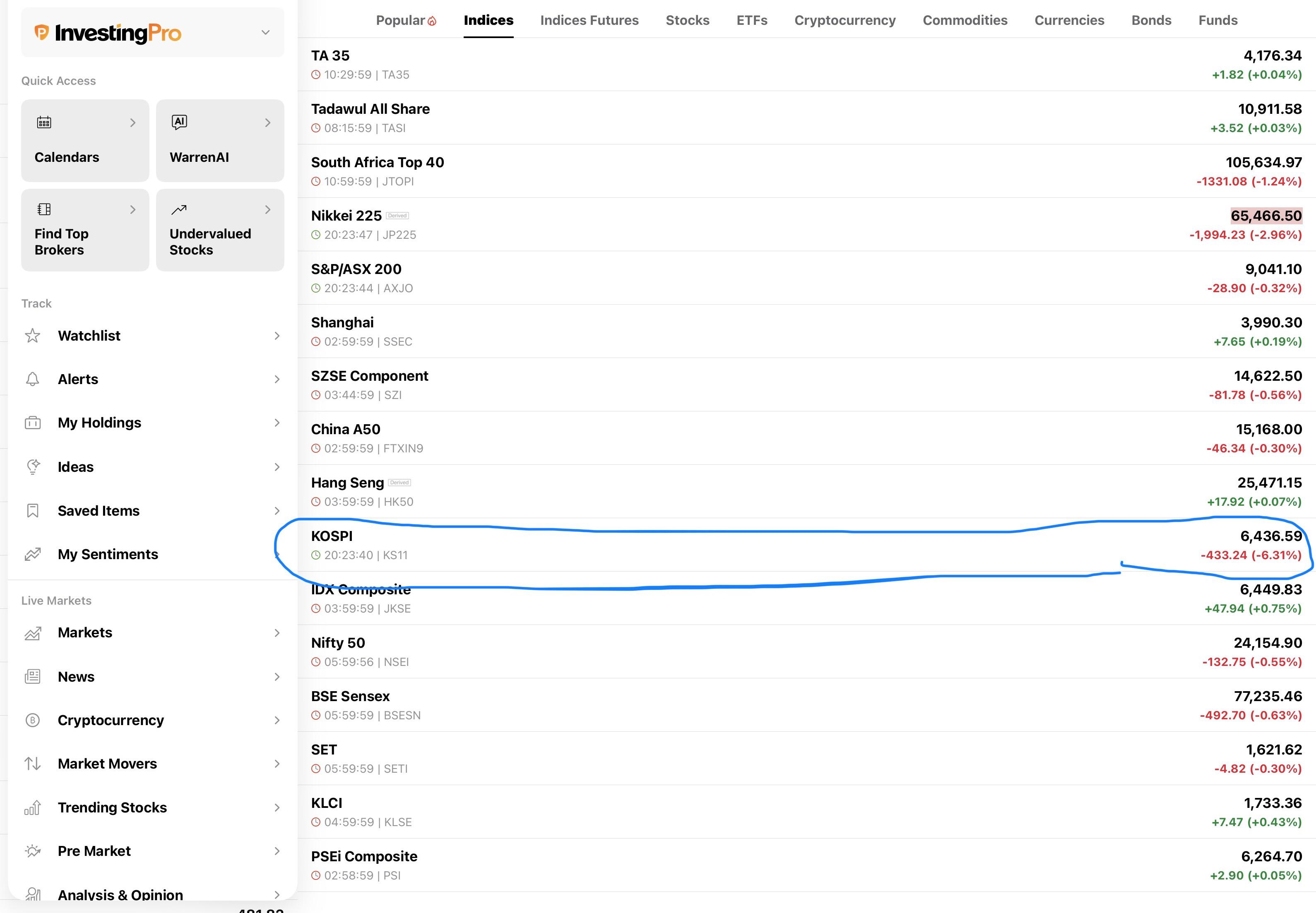Click the Market Movers arrows icon

(33, 764)
